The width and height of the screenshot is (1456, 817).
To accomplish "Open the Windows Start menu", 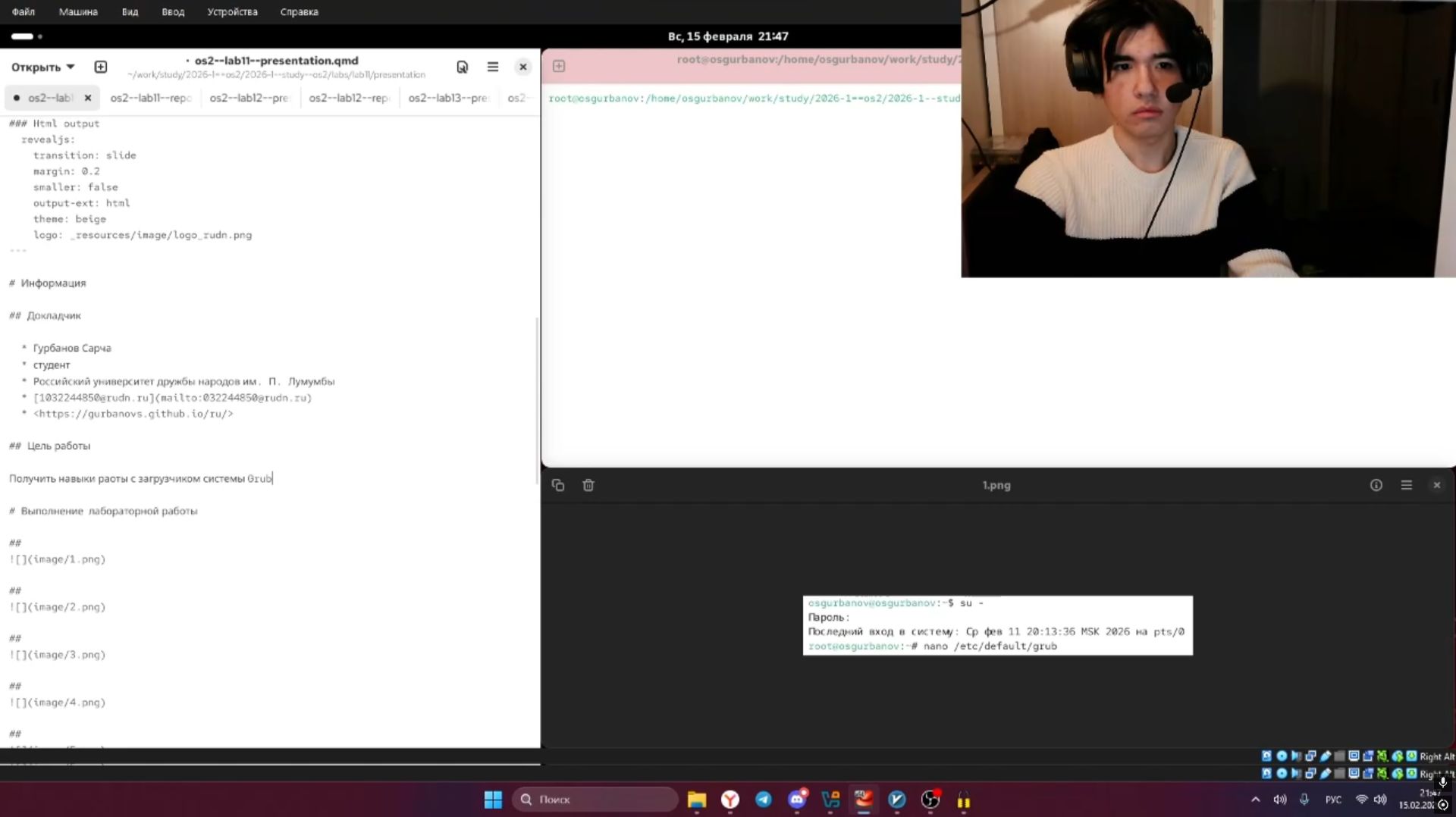I will 493,800.
